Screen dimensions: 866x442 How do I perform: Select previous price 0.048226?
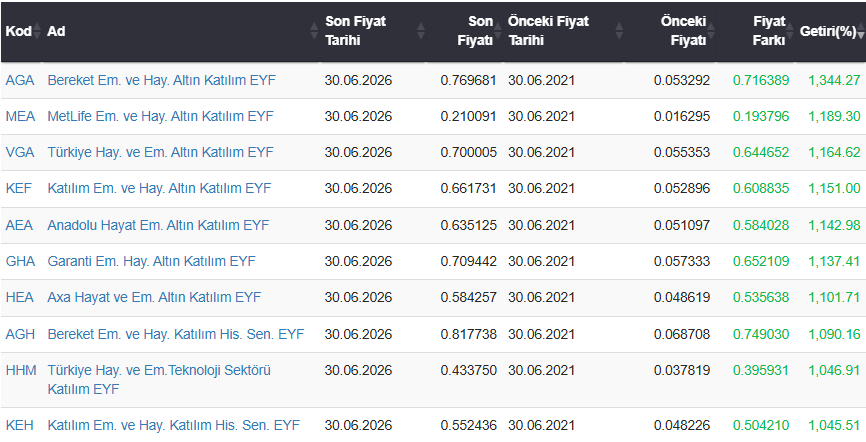682,425
